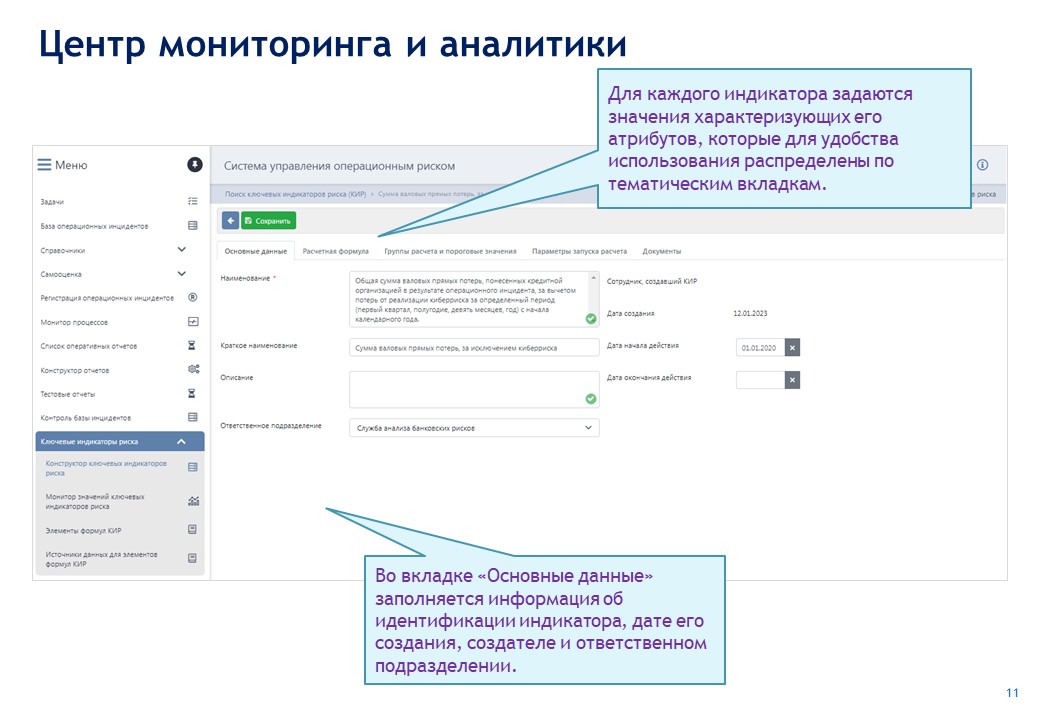Collapse Ключевые индикаторы риска section
The image size is (1040, 720).
[x=181, y=442]
